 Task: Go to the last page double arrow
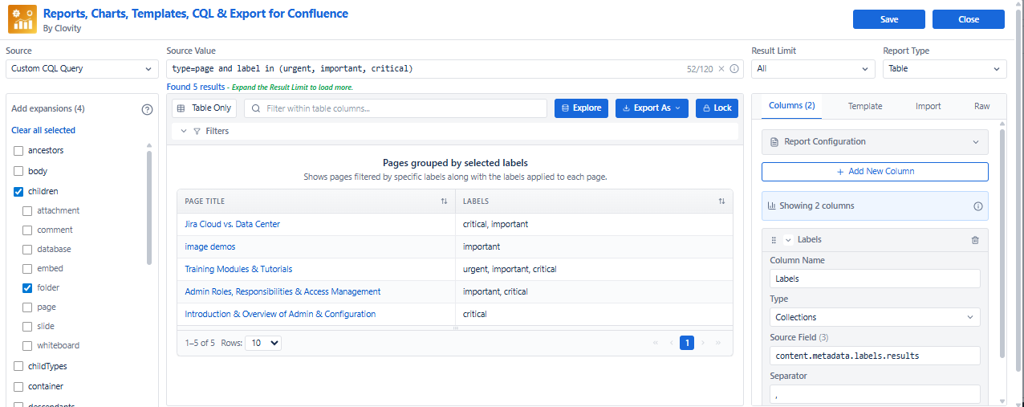click(x=718, y=343)
